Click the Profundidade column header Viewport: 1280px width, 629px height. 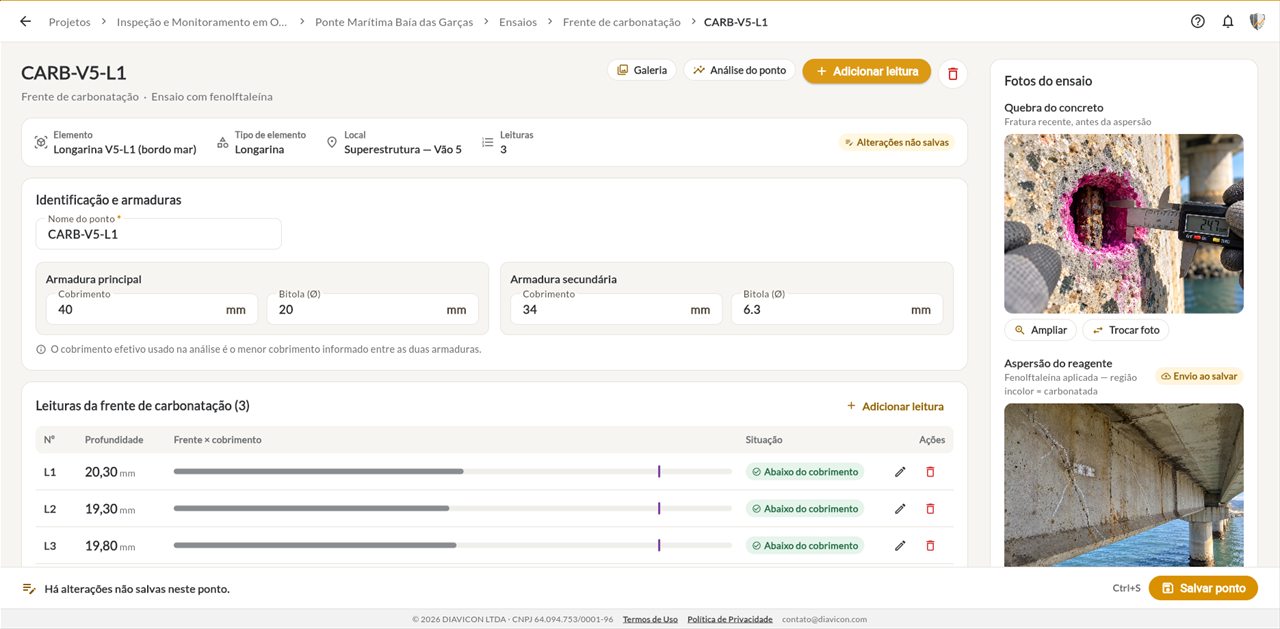(x=114, y=440)
